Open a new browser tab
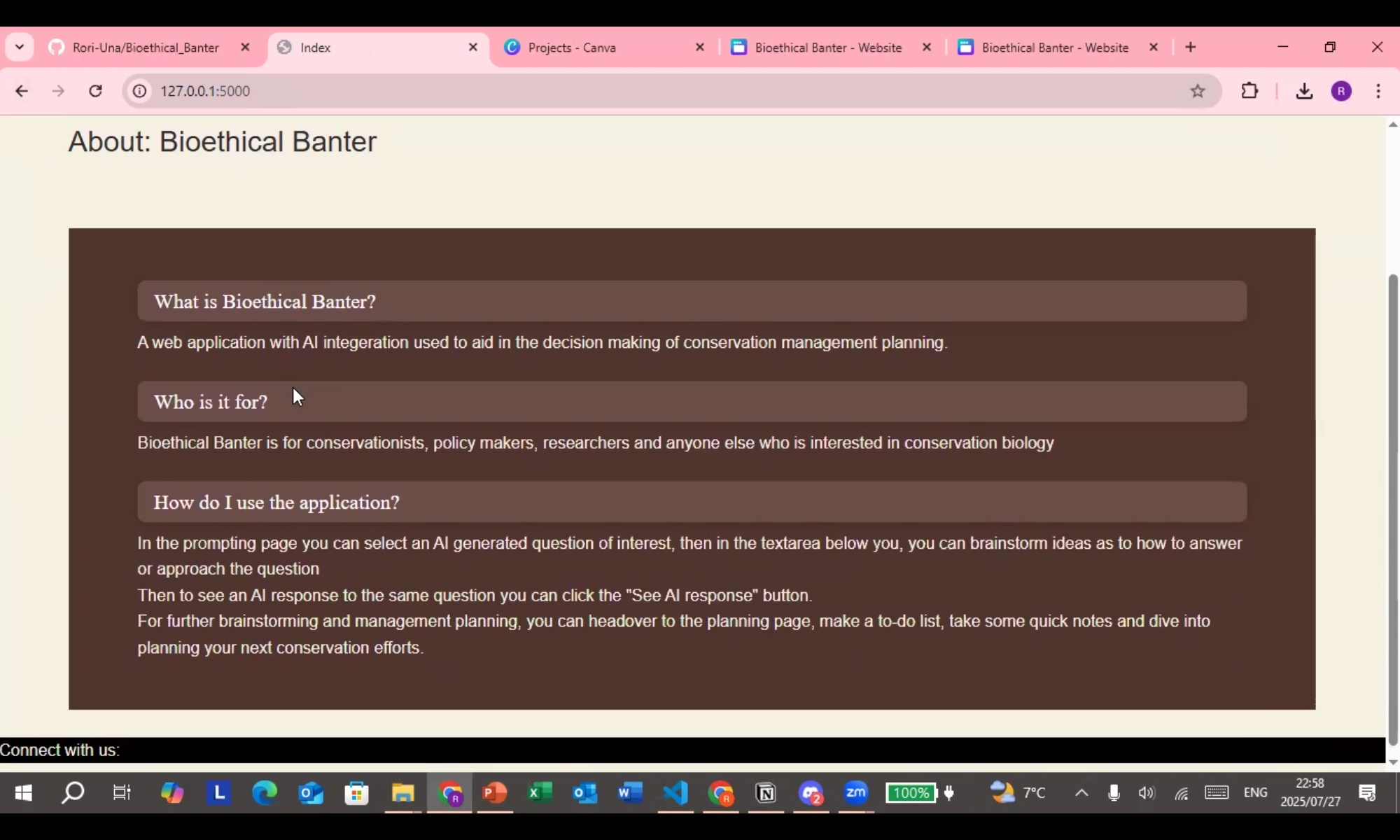 point(1191,47)
